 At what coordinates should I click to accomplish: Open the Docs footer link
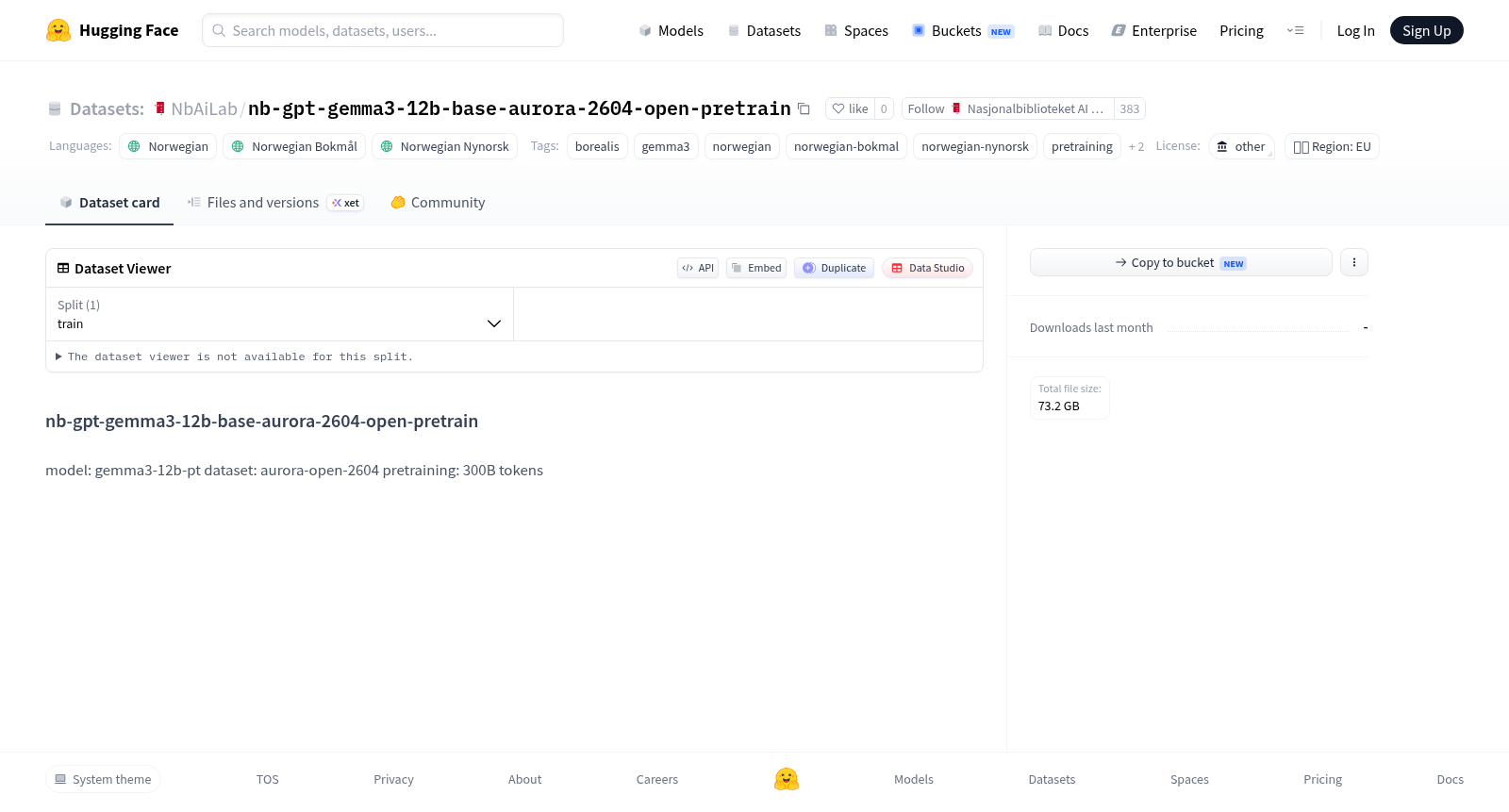tap(1450, 779)
